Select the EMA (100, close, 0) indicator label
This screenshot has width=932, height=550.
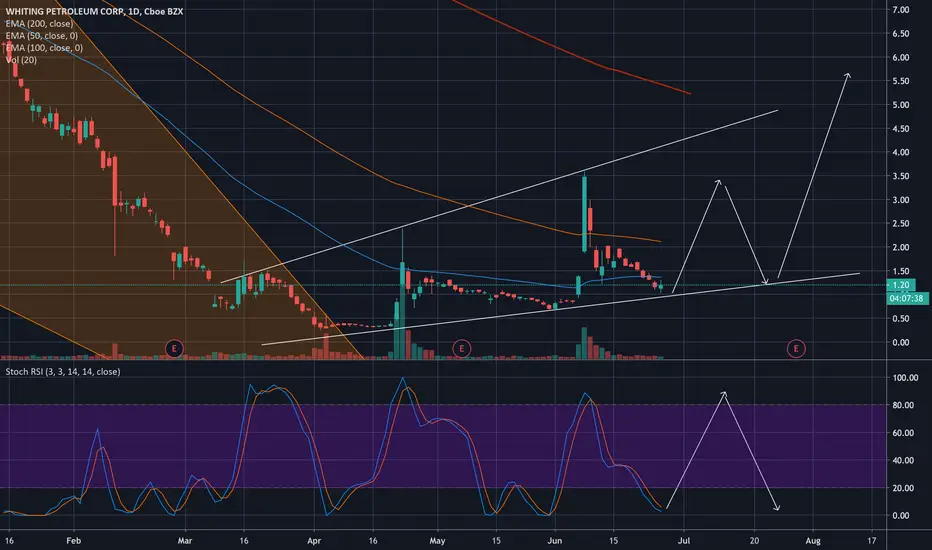coord(44,48)
